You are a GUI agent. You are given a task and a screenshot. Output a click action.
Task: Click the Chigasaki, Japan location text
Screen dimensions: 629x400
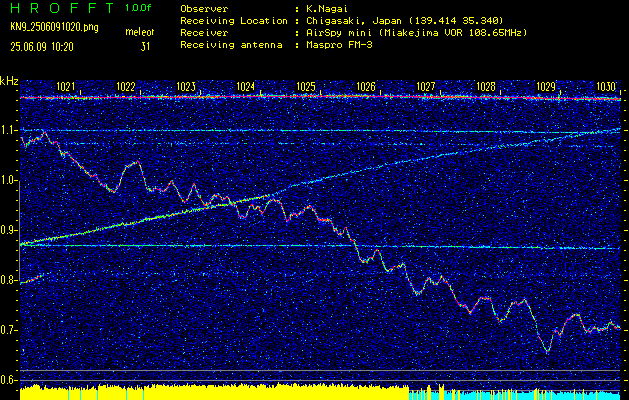point(404,20)
